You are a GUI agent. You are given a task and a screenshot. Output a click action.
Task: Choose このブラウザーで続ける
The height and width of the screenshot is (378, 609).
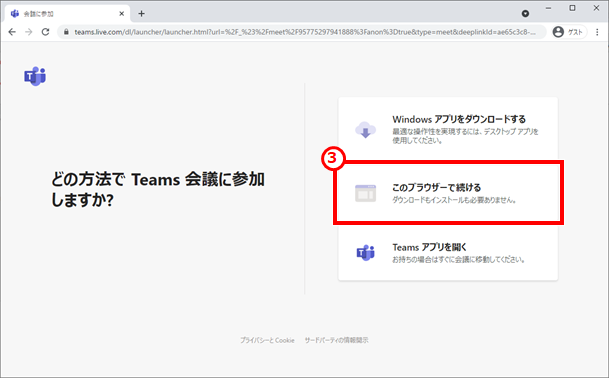click(x=448, y=193)
